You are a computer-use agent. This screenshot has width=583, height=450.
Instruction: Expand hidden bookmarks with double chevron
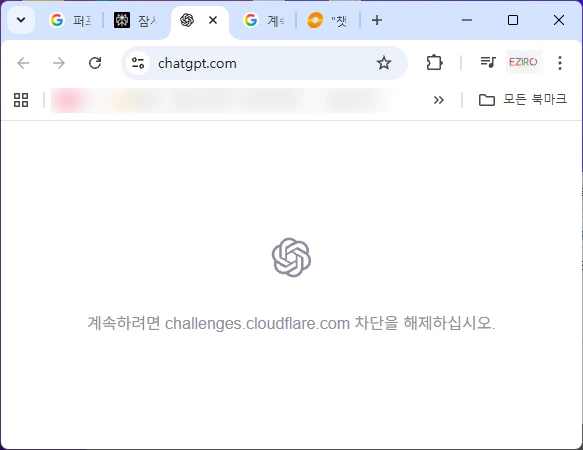439,100
